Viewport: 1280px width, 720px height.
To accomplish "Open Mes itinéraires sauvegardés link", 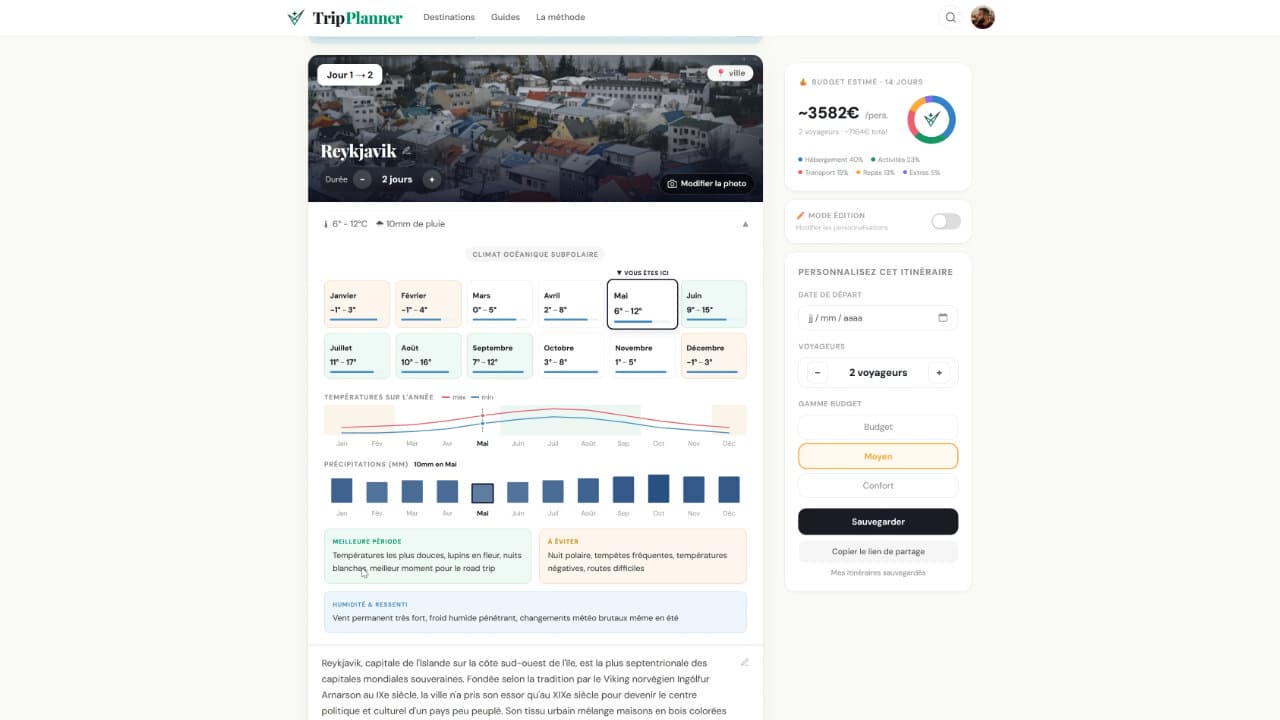I will 878,573.
